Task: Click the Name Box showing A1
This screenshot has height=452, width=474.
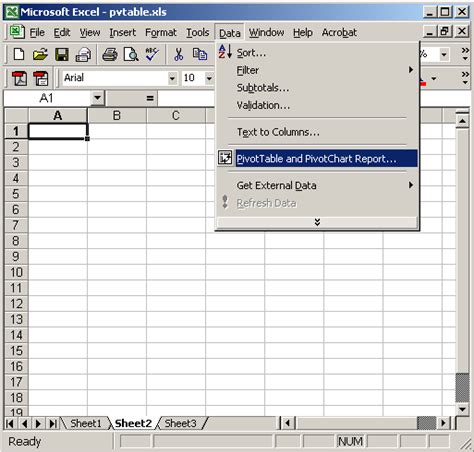Action: tap(47, 98)
